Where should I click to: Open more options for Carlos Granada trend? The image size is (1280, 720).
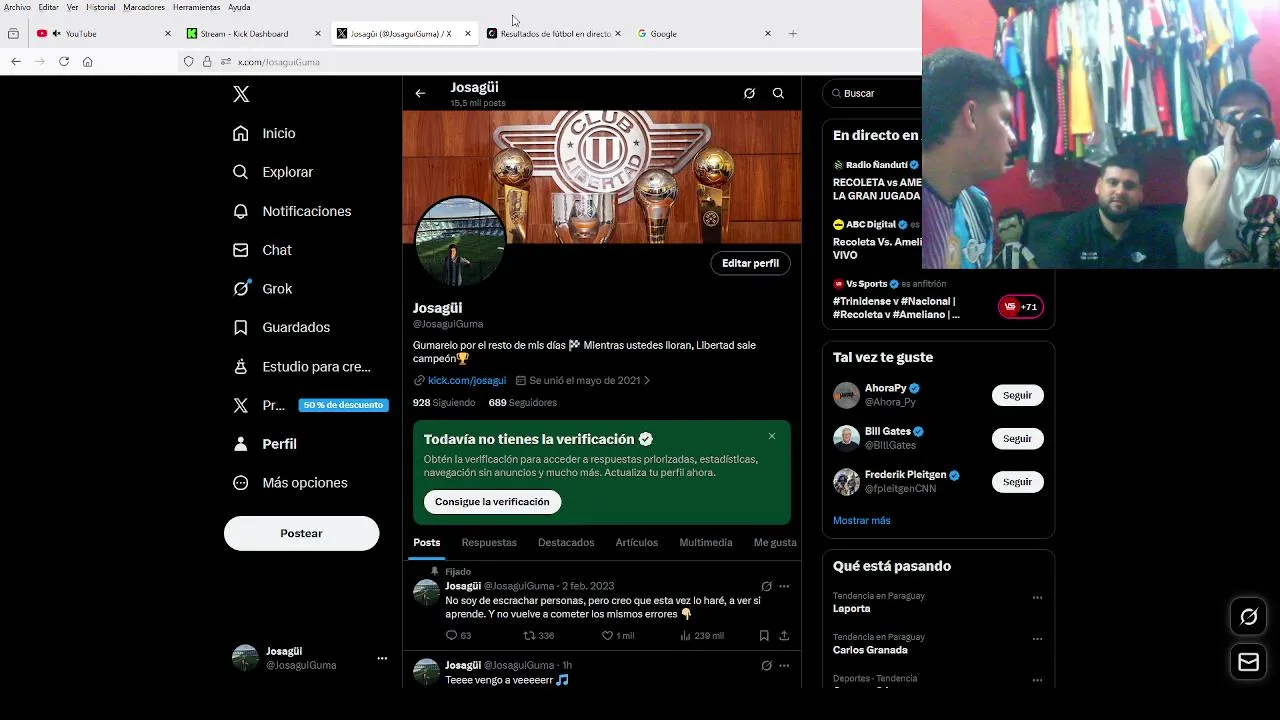click(x=1037, y=639)
